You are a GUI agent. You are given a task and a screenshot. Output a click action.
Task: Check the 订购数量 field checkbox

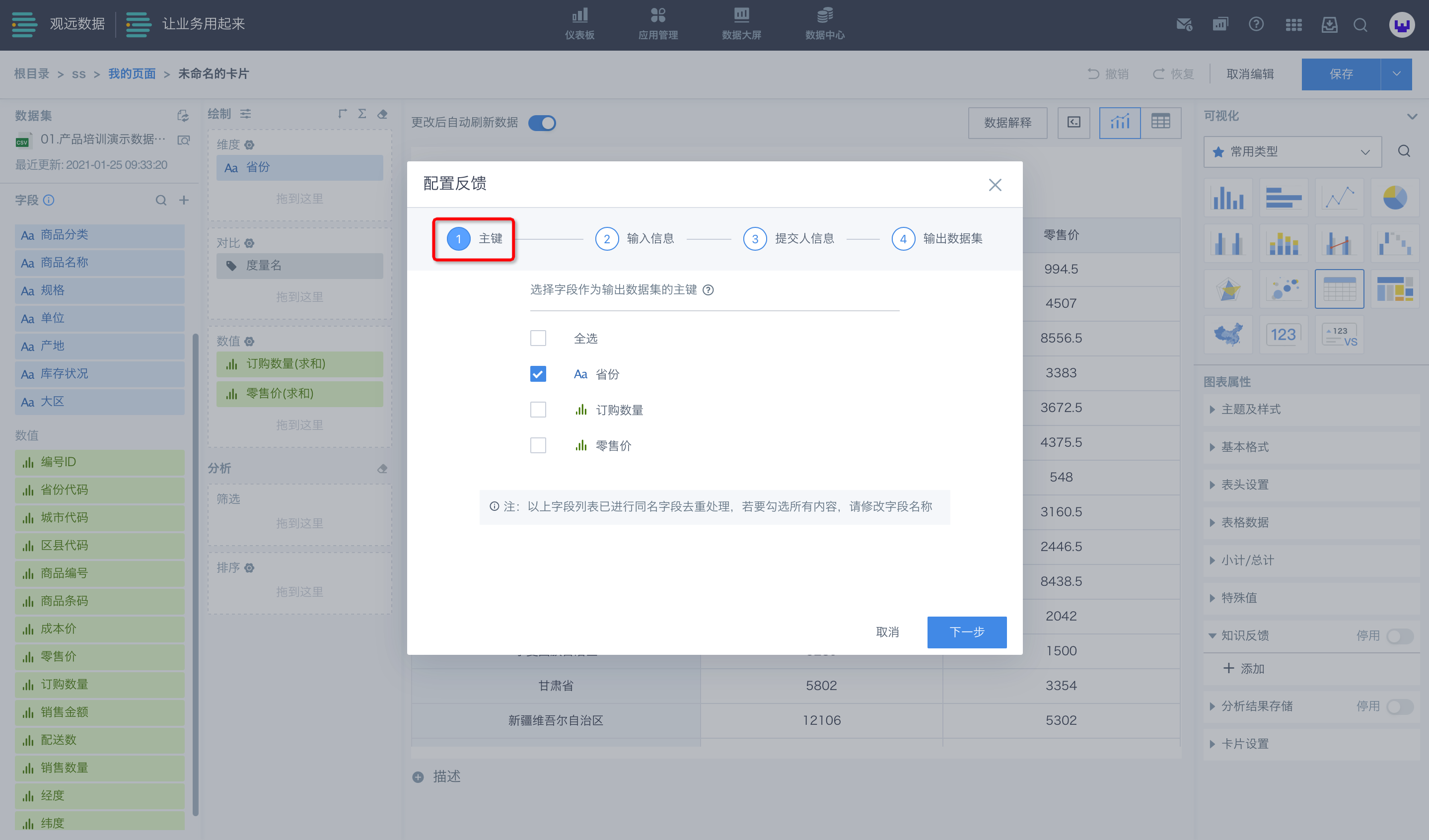tap(538, 410)
